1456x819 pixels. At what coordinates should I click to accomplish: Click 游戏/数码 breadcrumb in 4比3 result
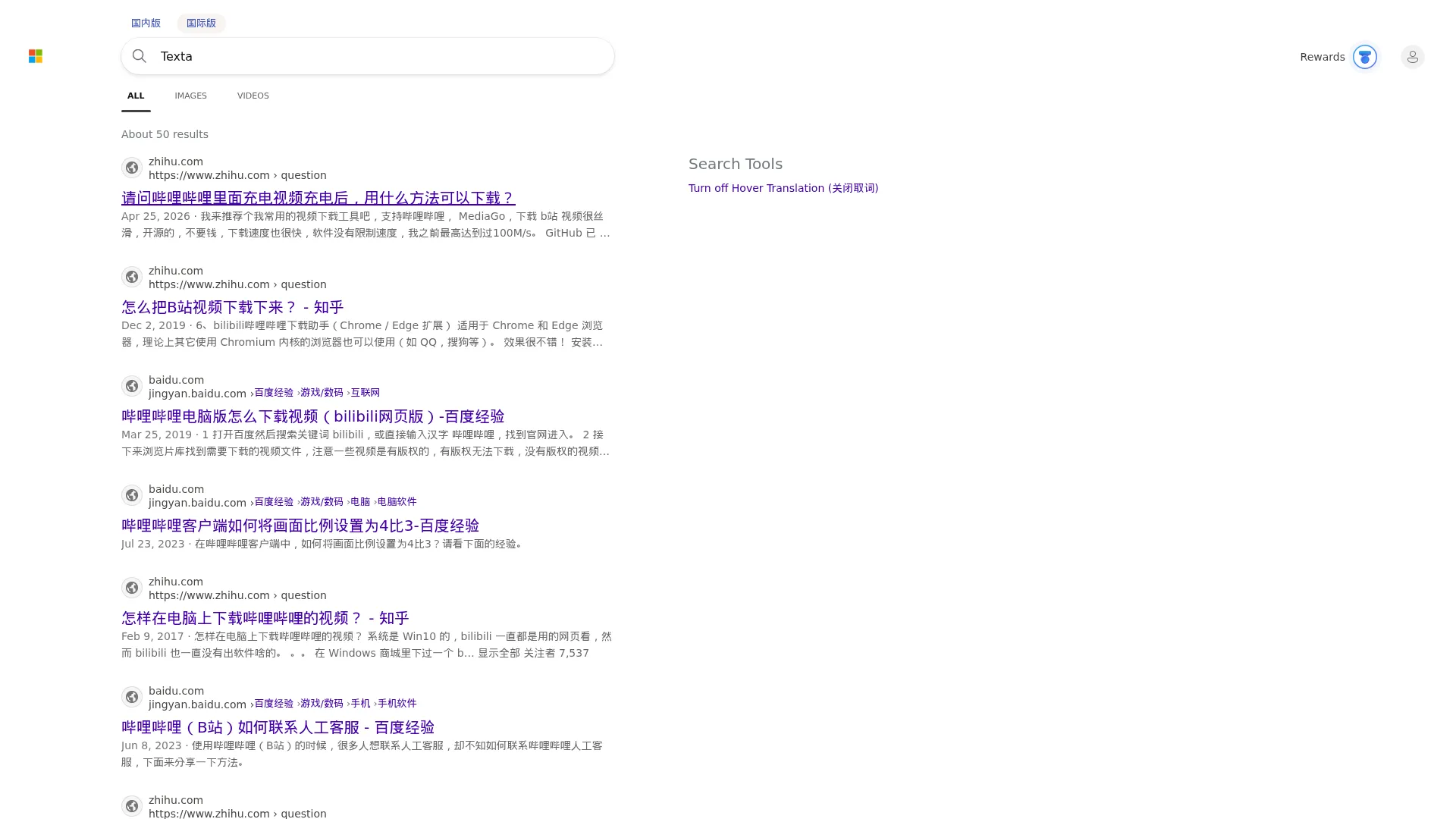[322, 502]
